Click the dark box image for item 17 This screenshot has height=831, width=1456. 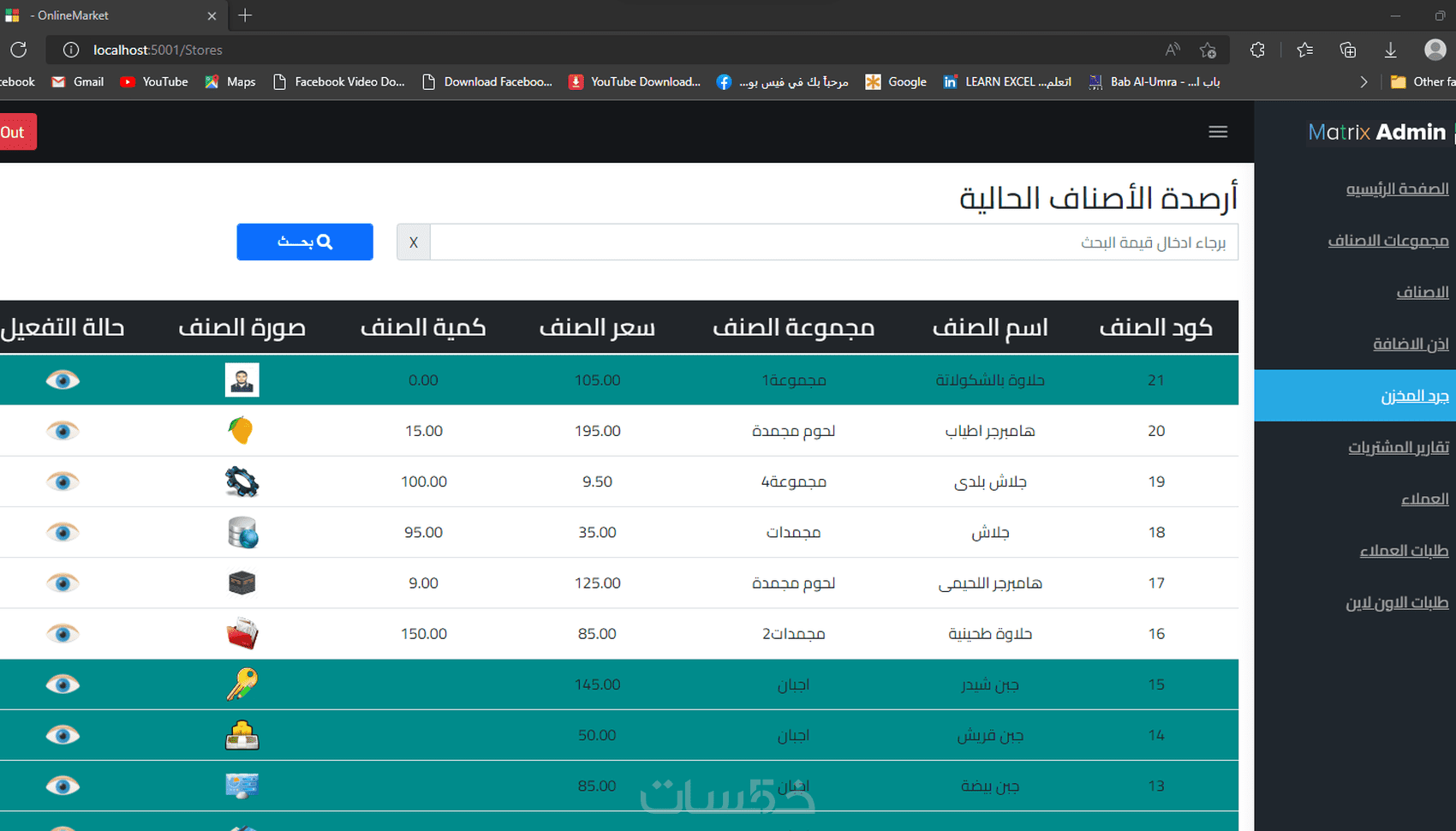[242, 583]
